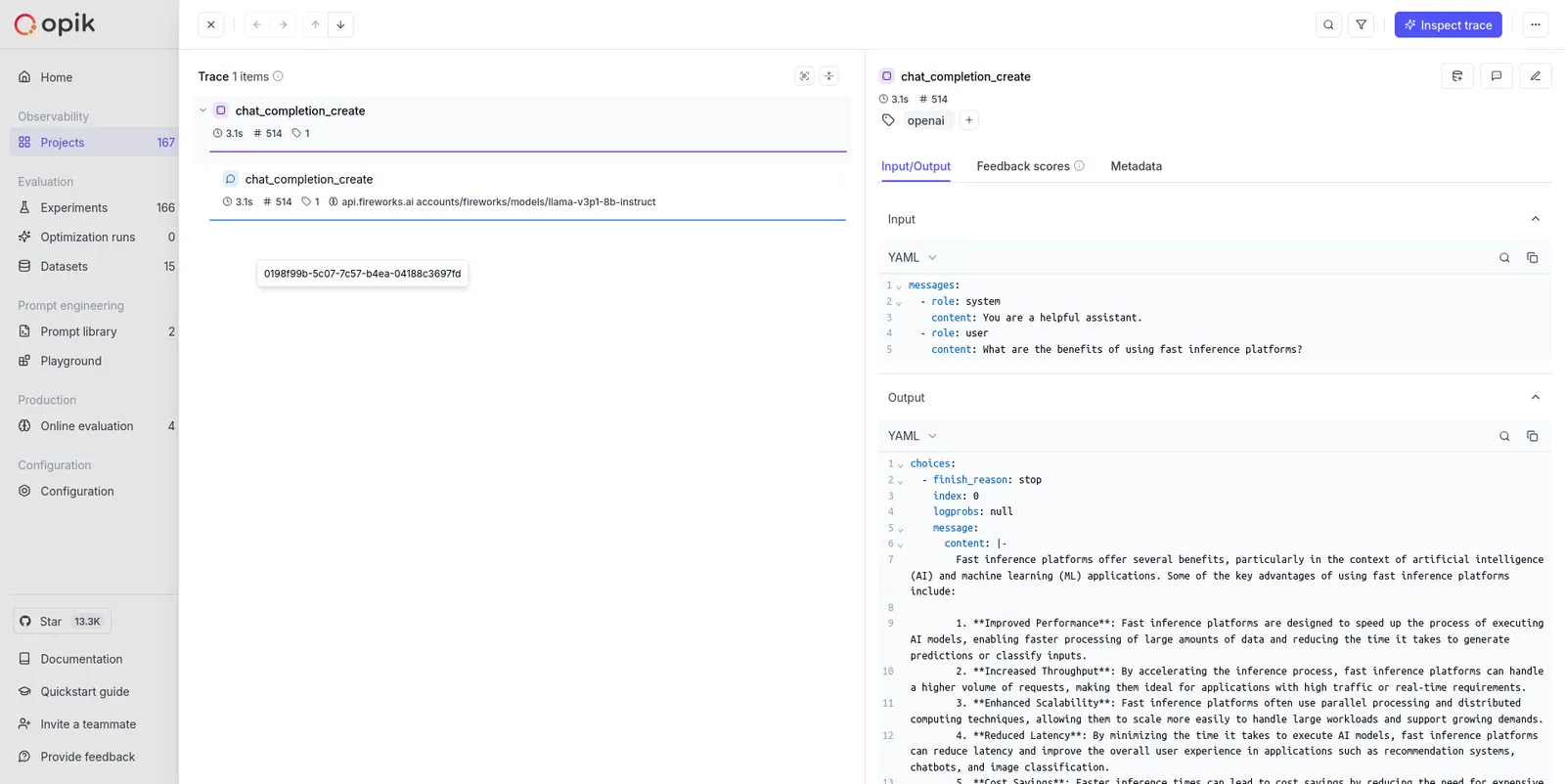Switch to the Input/Output tab

tap(916, 166)
